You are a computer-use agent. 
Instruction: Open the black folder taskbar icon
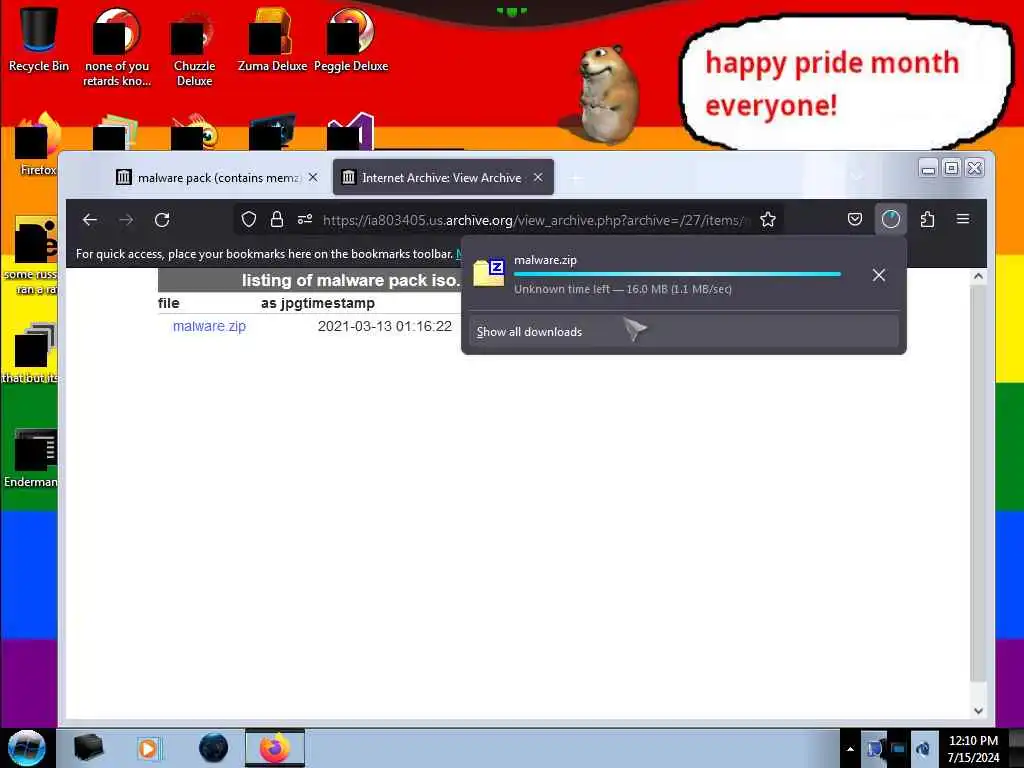[x=88, y=748]
